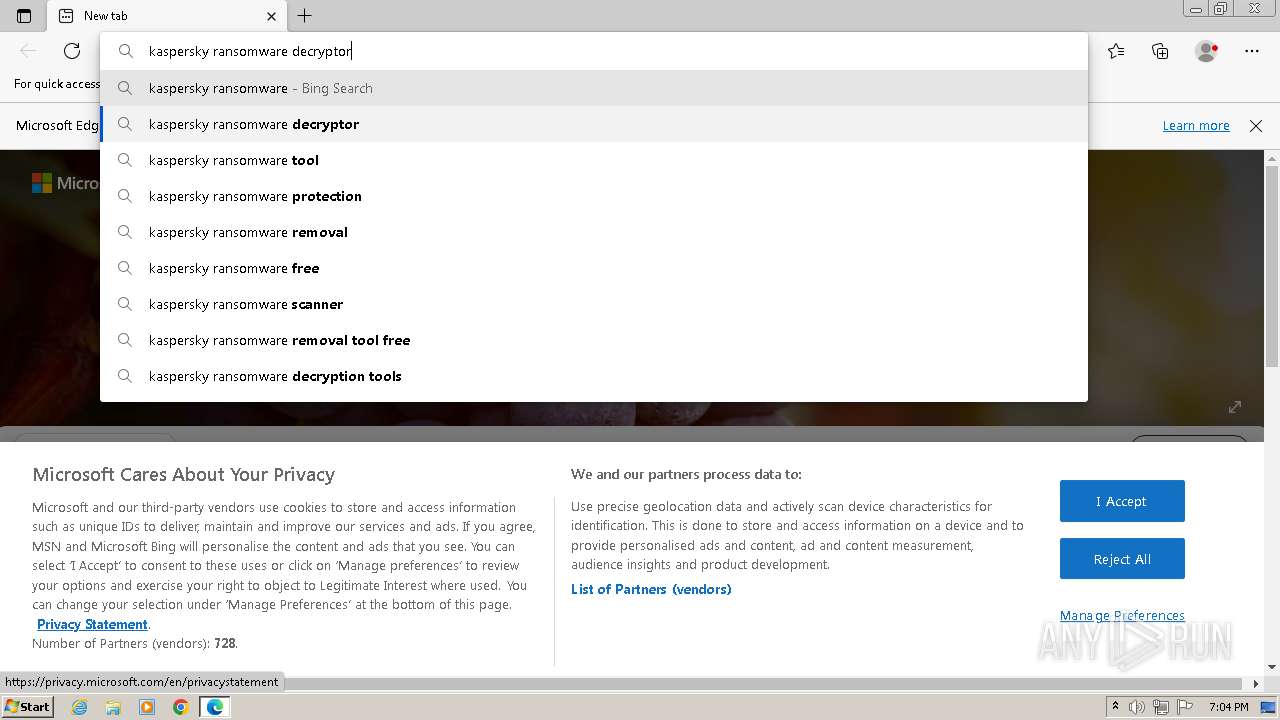Refresh the page with reload icon

point(72,51)
